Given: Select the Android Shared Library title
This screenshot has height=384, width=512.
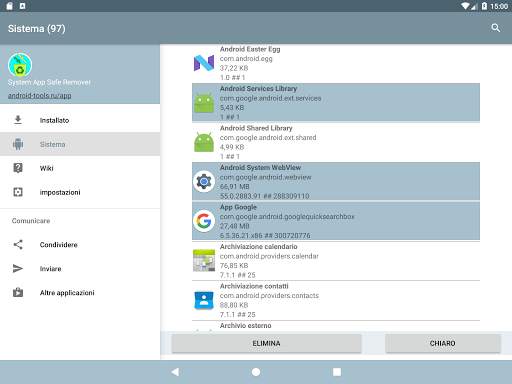Looking at the screenshot, I should (x=256, y=128).
